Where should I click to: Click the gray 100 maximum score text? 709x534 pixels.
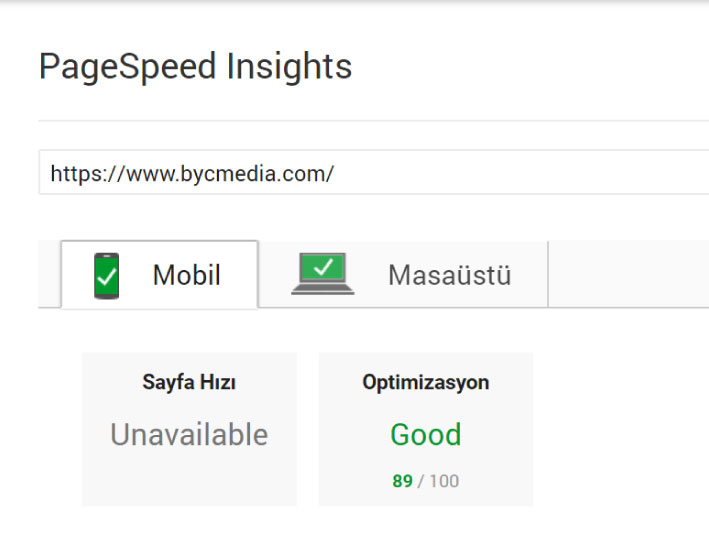point(444,481)
